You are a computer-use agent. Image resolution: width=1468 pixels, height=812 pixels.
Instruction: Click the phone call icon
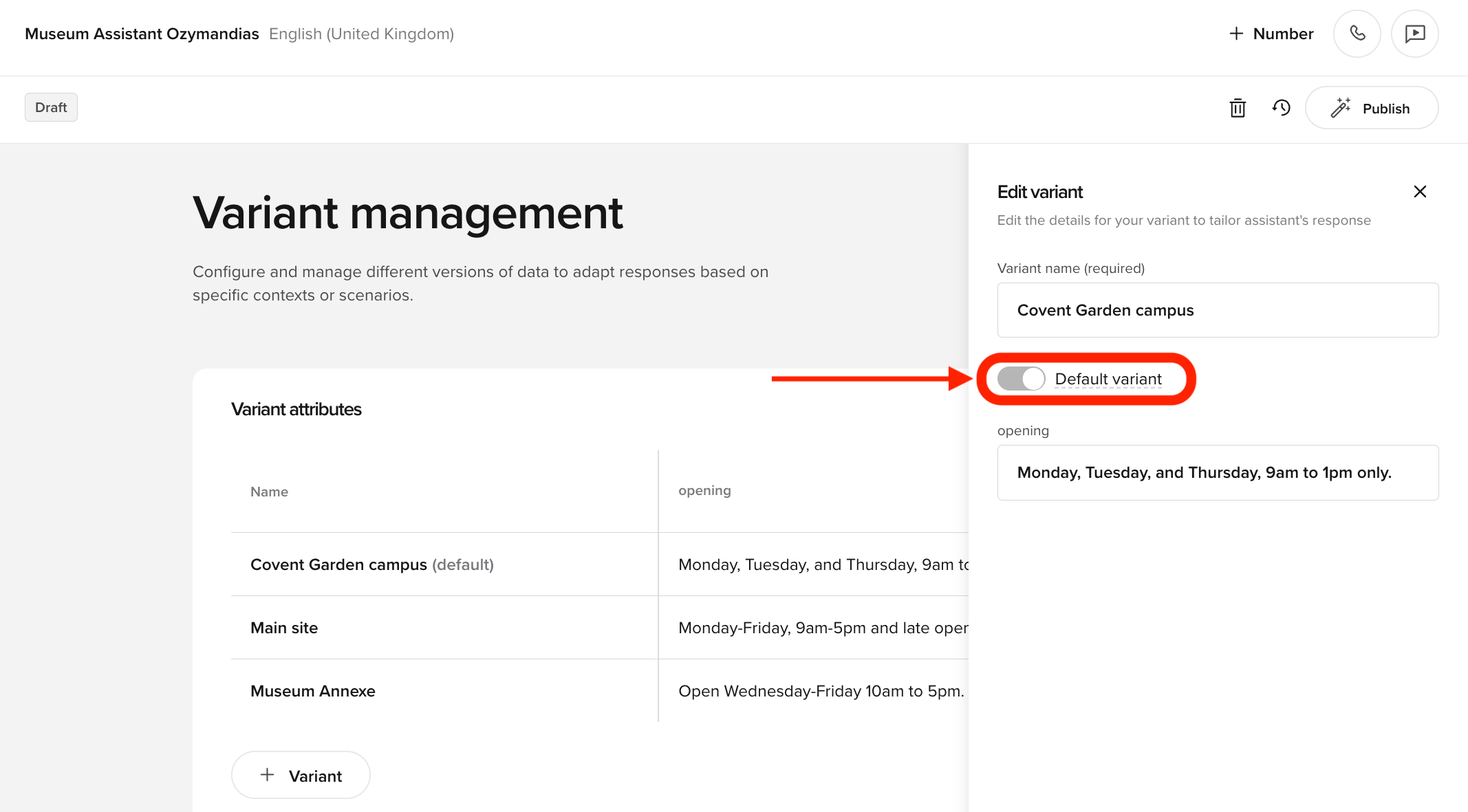pos(1357,34)
